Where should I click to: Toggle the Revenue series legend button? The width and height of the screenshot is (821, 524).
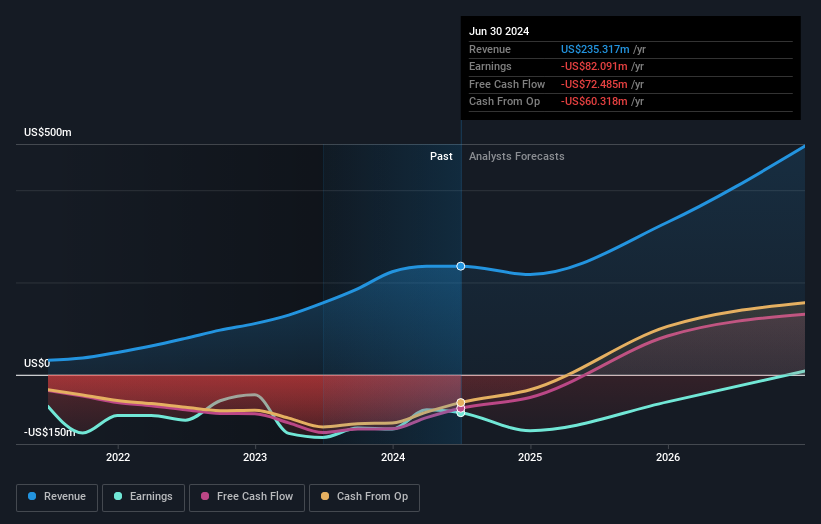point(57,497)
